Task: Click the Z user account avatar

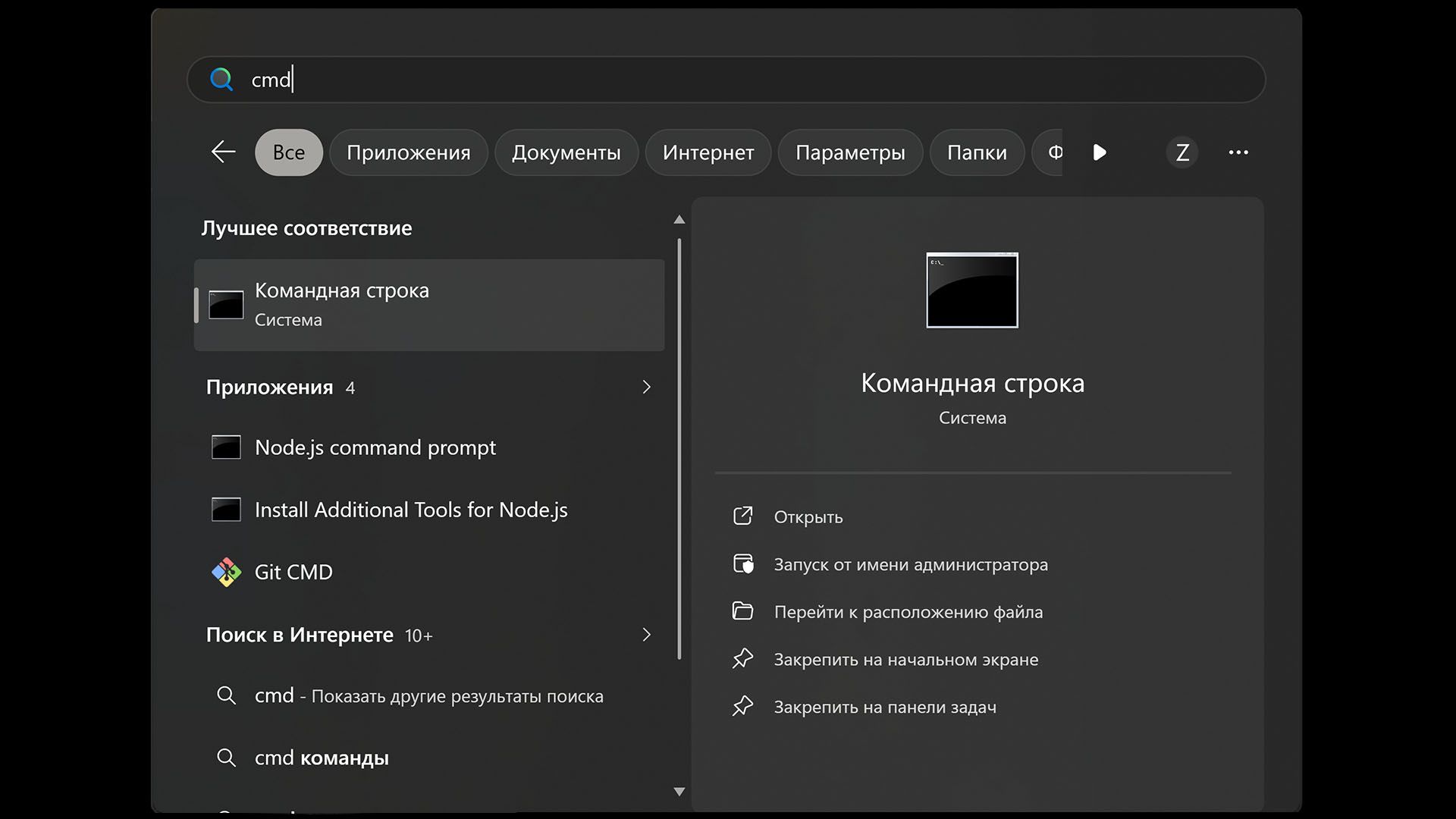Action: point(1182,152)
